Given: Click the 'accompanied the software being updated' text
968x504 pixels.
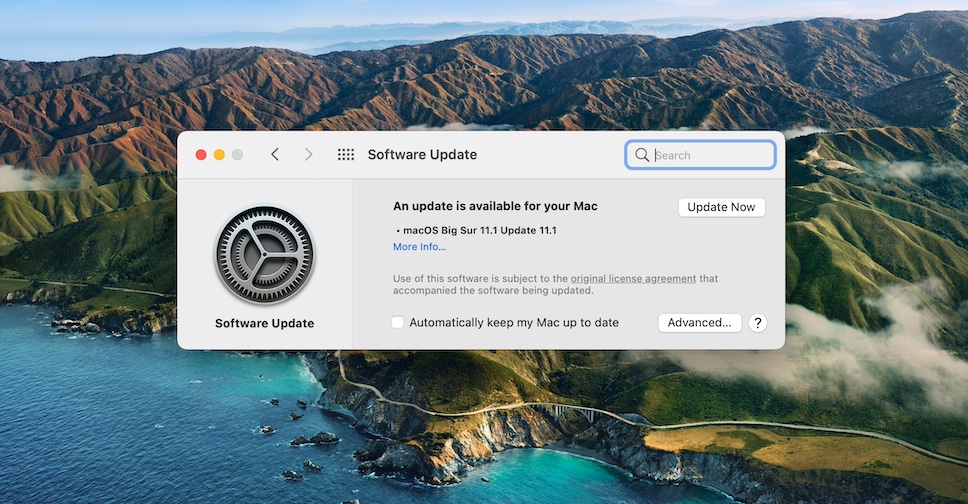Looking at the screenshot, I should coord(493,291).
